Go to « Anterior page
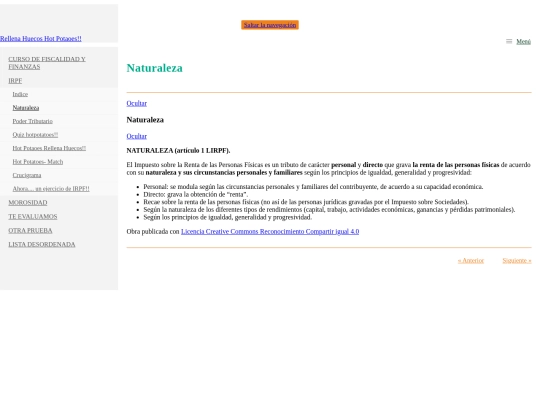 pyautogui.click(x=471, y=261)
